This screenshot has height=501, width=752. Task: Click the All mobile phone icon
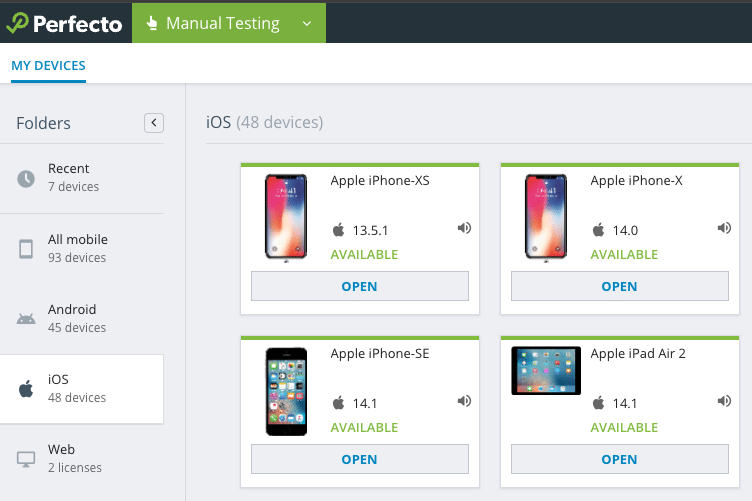point(26,249)
